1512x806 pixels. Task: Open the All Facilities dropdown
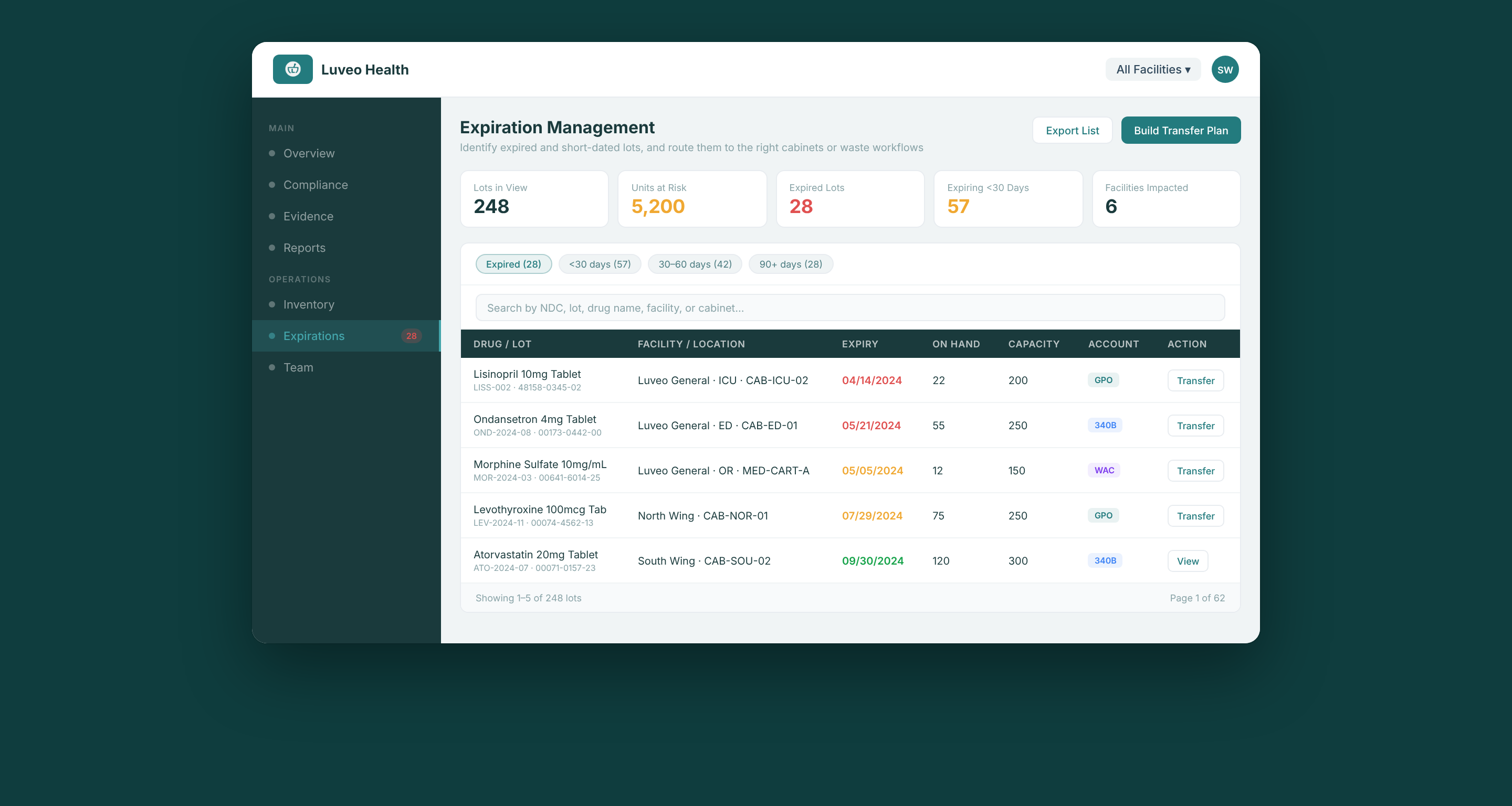[x=1153, y=69]
